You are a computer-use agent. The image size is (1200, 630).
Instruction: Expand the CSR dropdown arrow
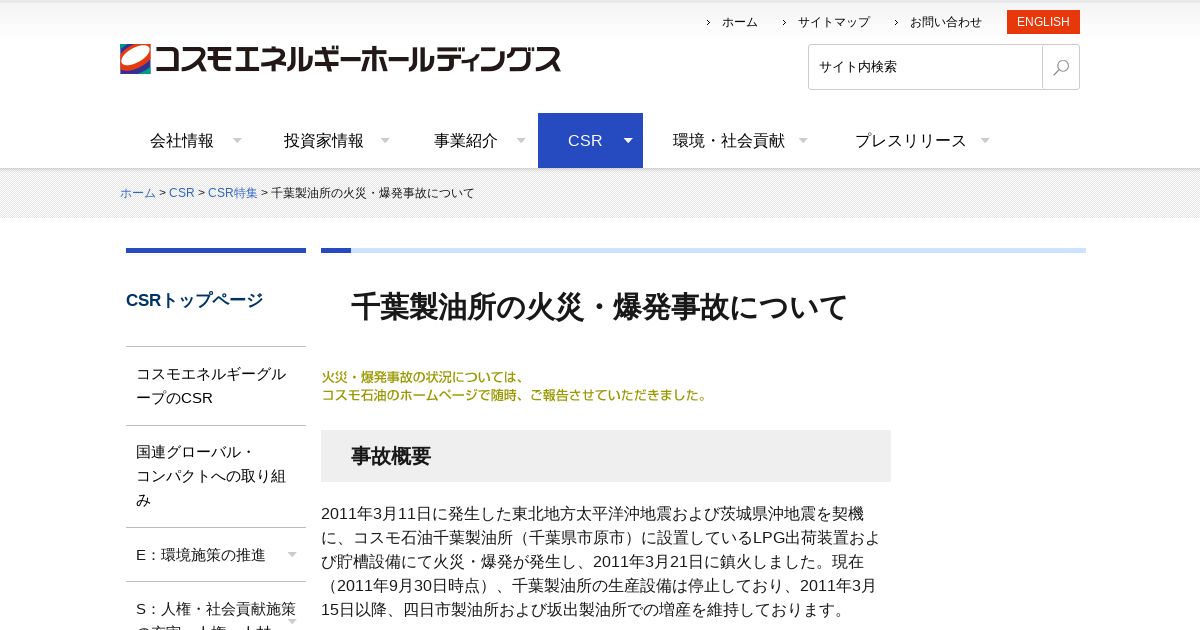[x=628, y=140]
